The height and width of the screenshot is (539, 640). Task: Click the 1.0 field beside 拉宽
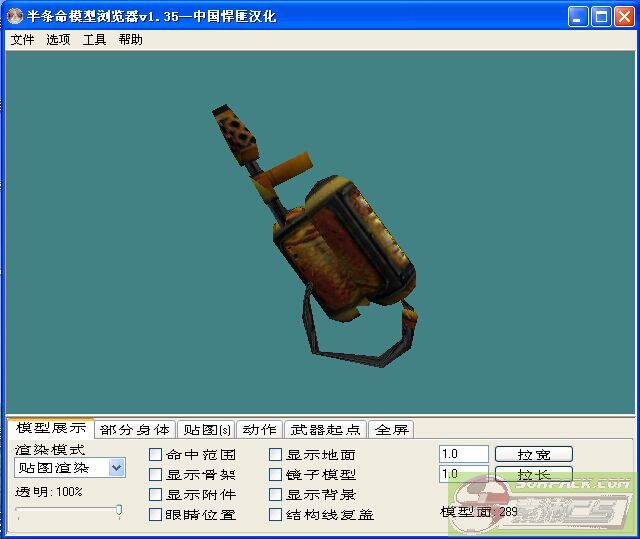click(x=463, y=454)
